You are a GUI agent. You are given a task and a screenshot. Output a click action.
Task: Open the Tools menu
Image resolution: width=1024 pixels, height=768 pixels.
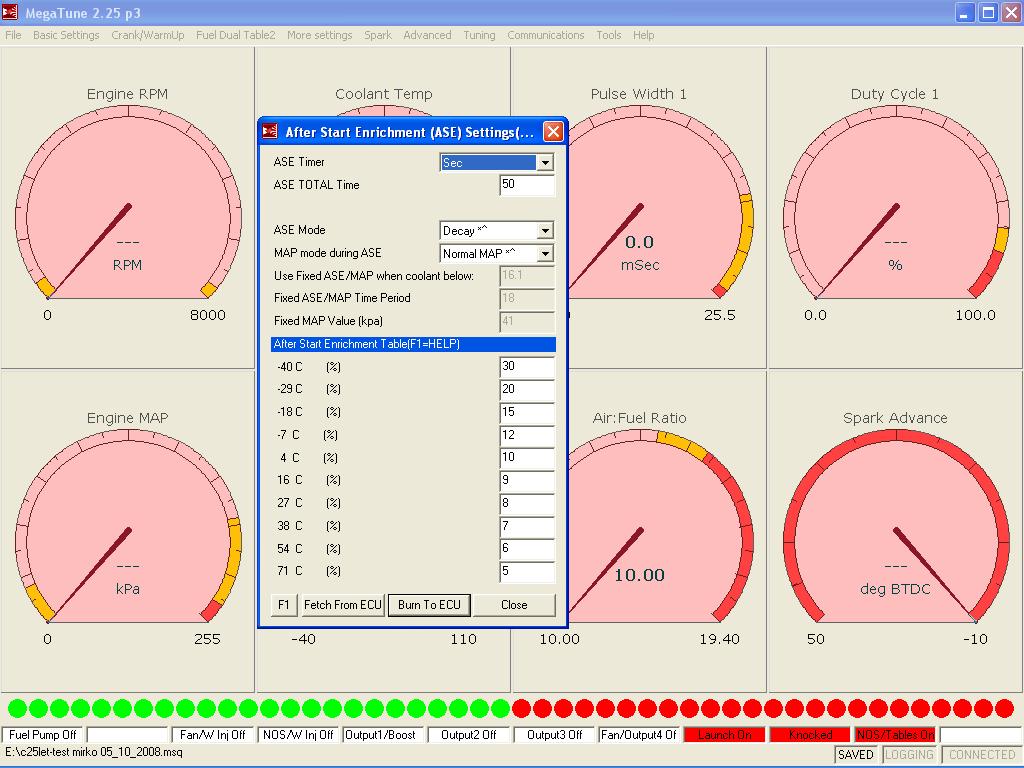[609, 35]
